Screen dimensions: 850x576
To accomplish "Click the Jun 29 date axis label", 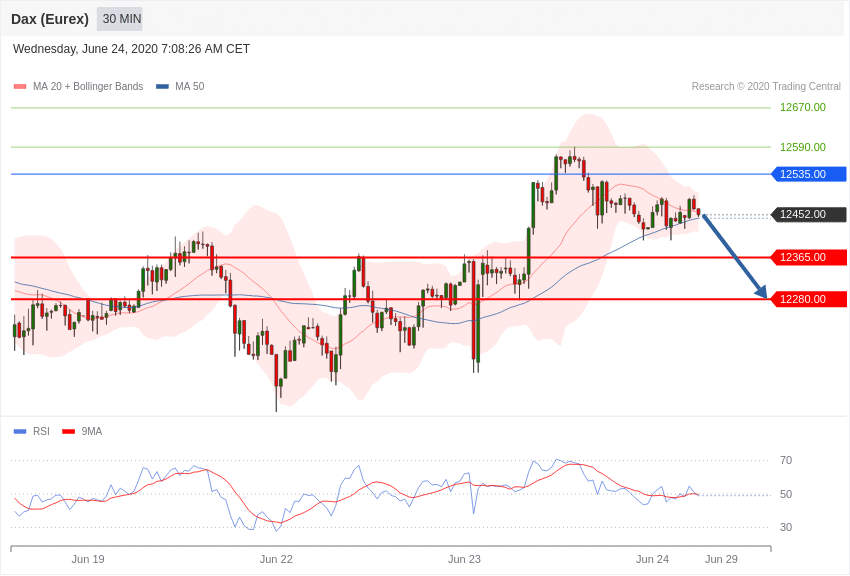I will coord(722,559).
